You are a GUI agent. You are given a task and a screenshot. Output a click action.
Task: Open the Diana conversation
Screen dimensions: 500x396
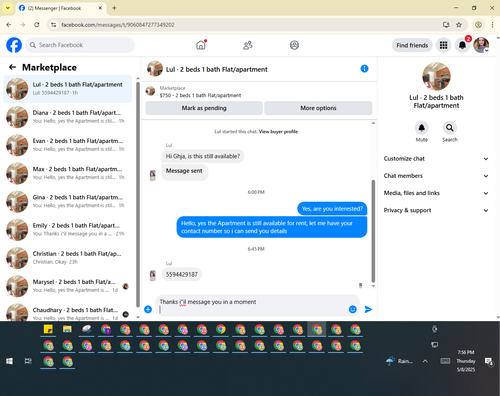tap(68, 117)
